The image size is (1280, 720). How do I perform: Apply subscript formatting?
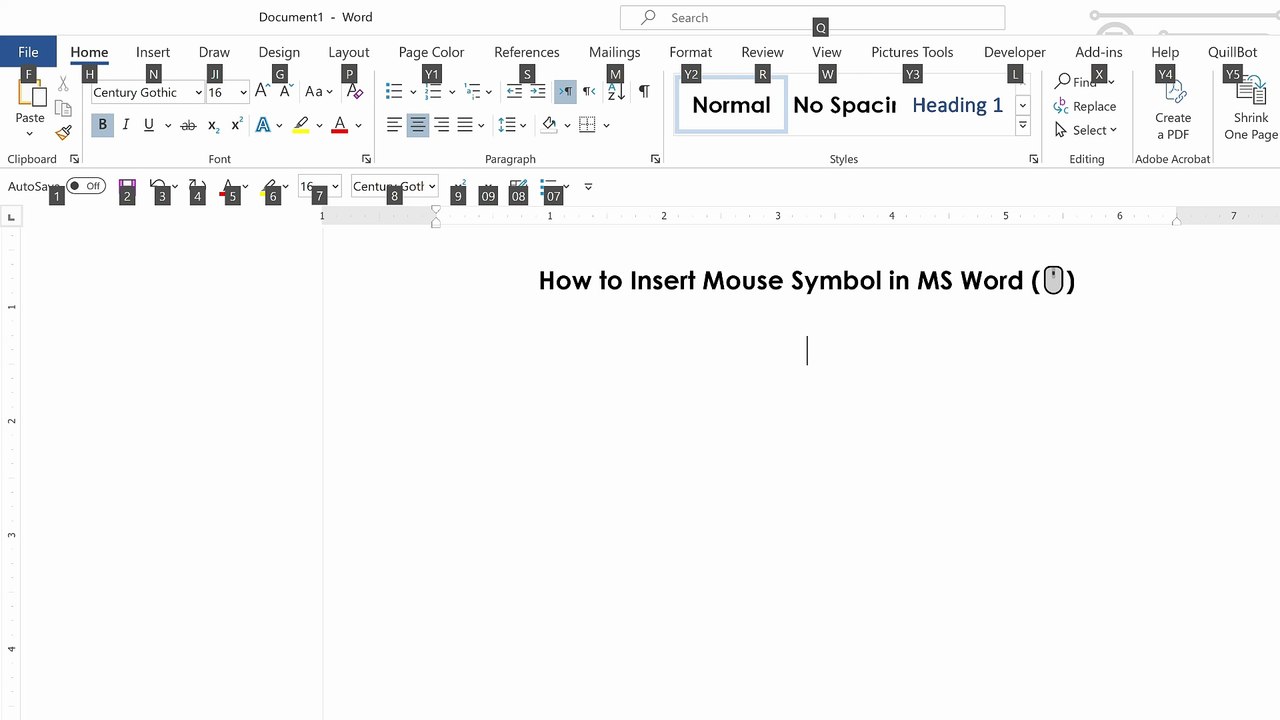pyautogui.click(x=213, y=125)
